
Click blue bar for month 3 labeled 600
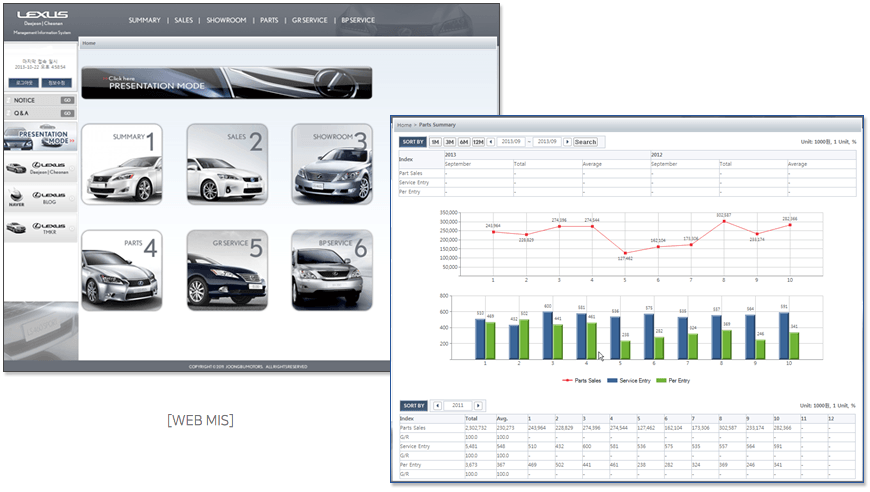(548, 335)
